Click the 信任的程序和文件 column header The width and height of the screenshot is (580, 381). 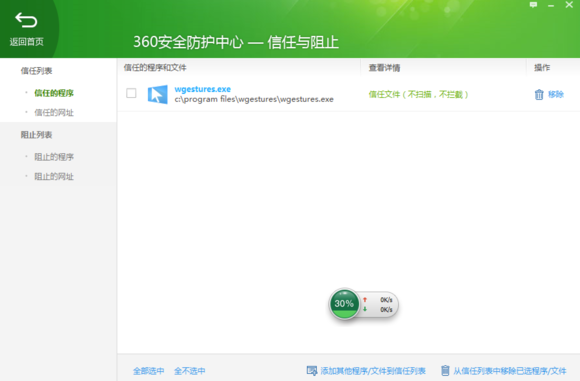(x=155, y=67)
